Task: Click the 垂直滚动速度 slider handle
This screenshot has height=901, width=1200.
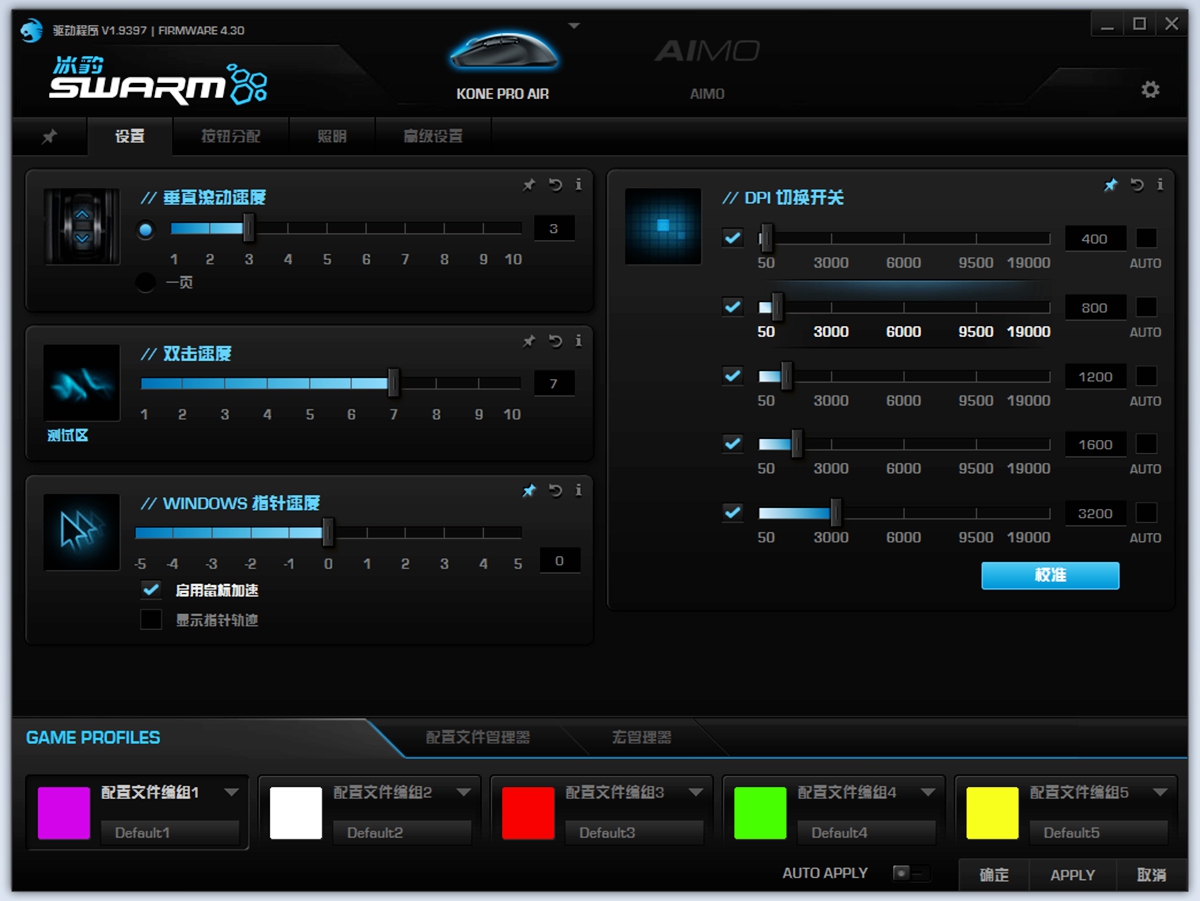Action: click(249, 228)
